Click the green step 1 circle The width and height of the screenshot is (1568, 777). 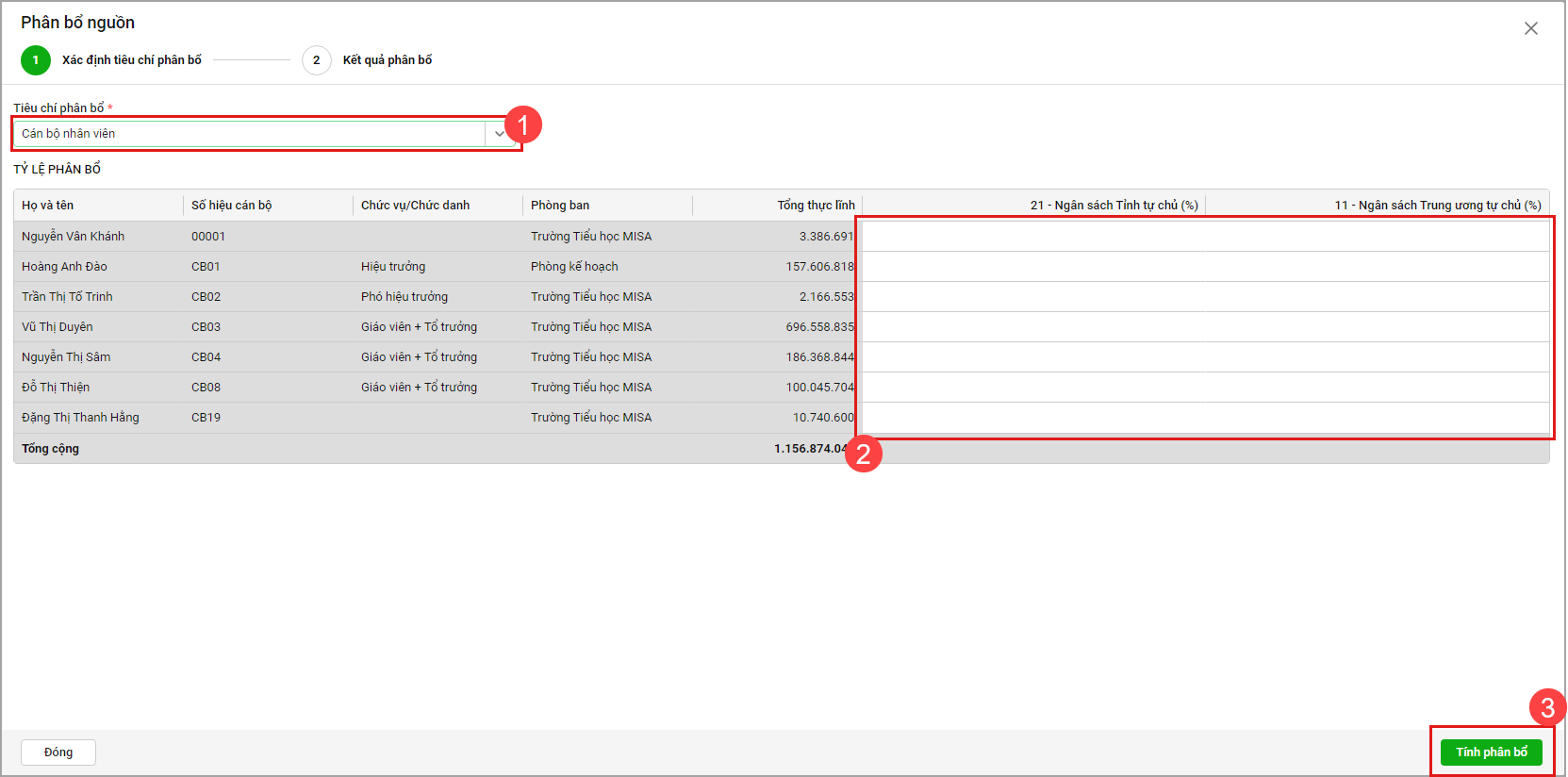pyautogui.click(x=36, y=60)
